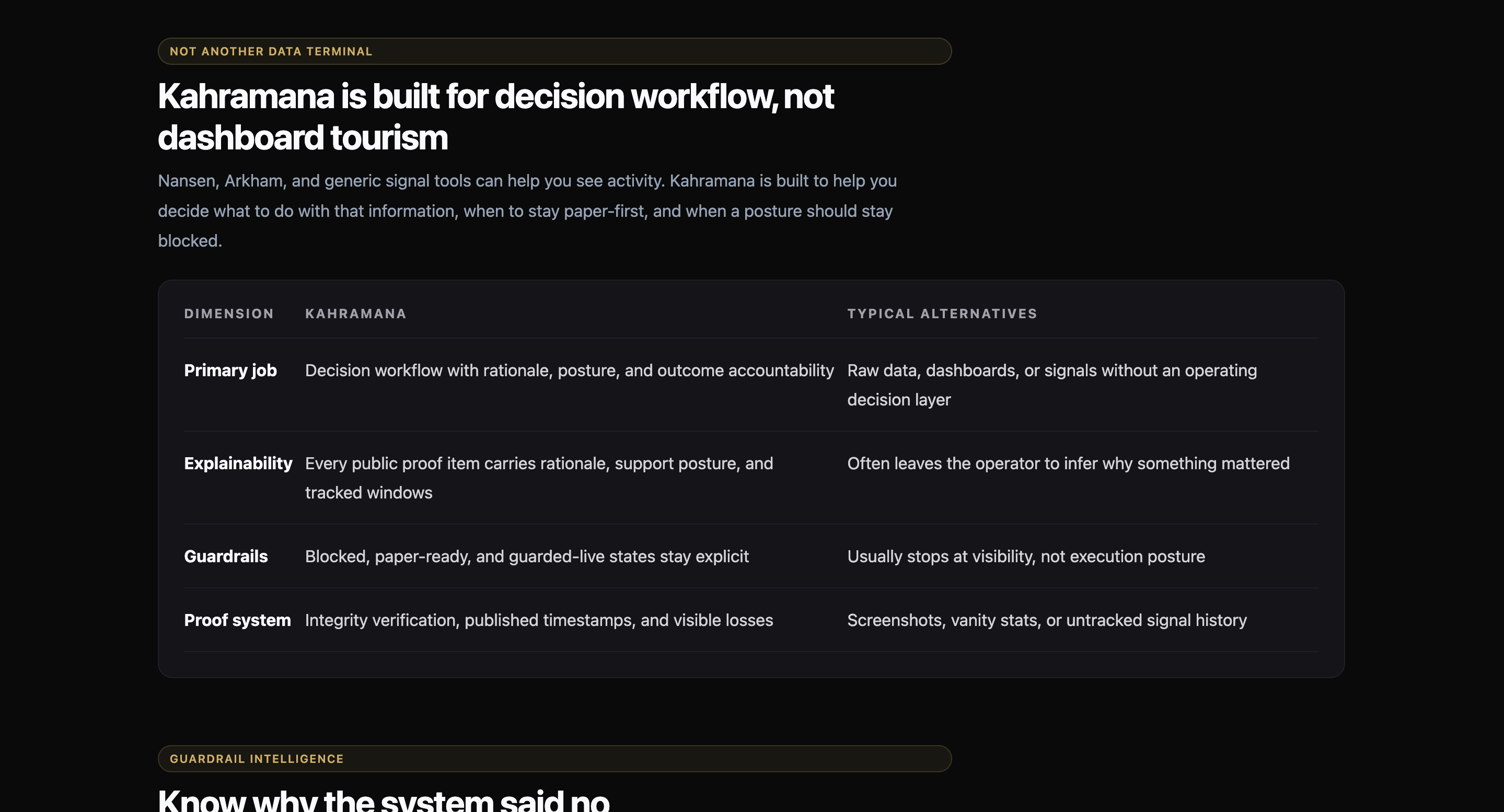Select the Proof system row label

click(x=237, y=620)
